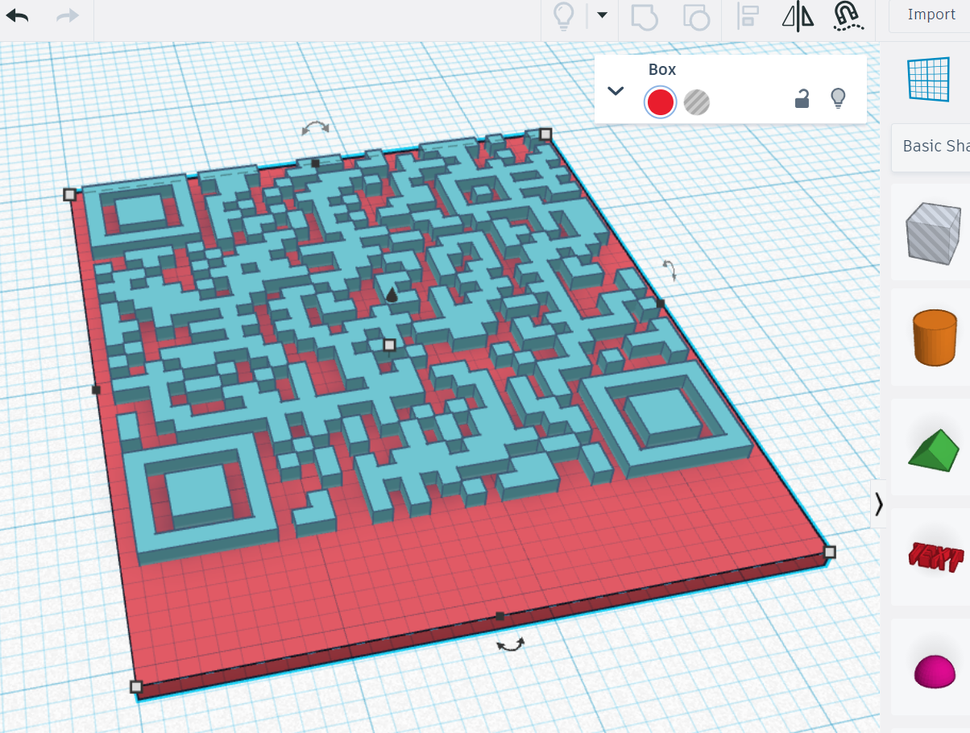Open the Align tool

747,17
